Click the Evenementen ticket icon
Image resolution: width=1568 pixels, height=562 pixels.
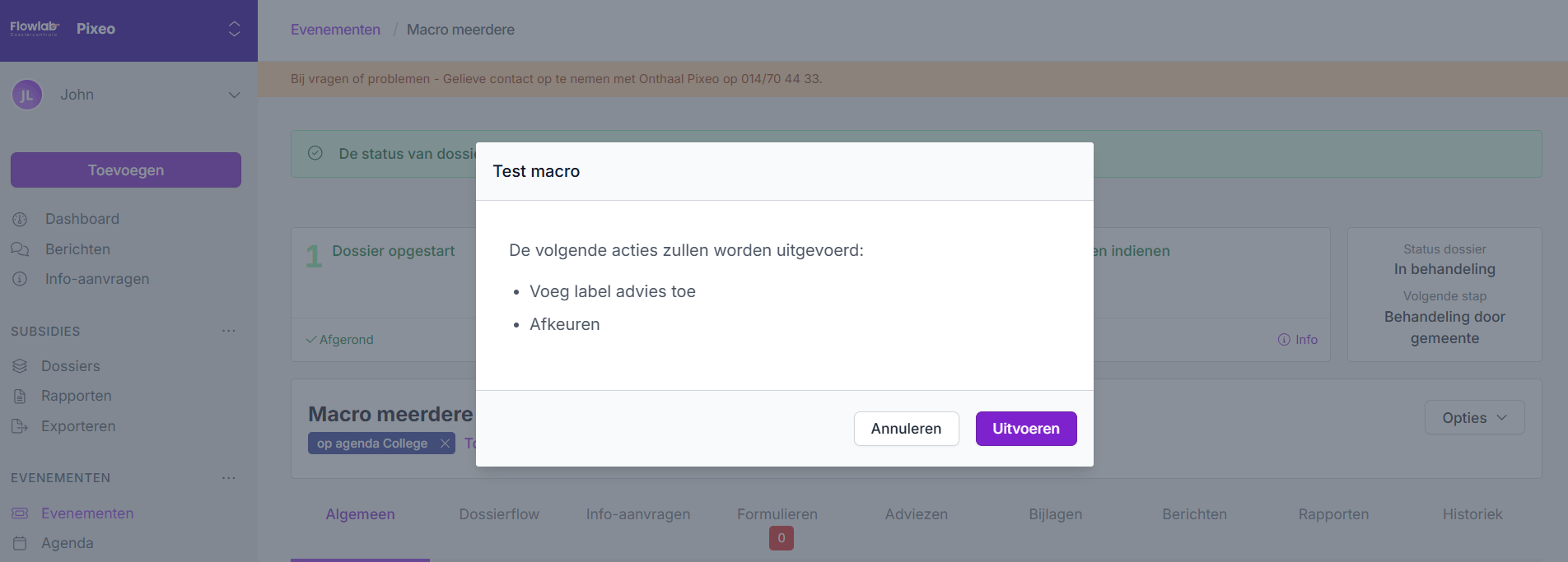21,513
